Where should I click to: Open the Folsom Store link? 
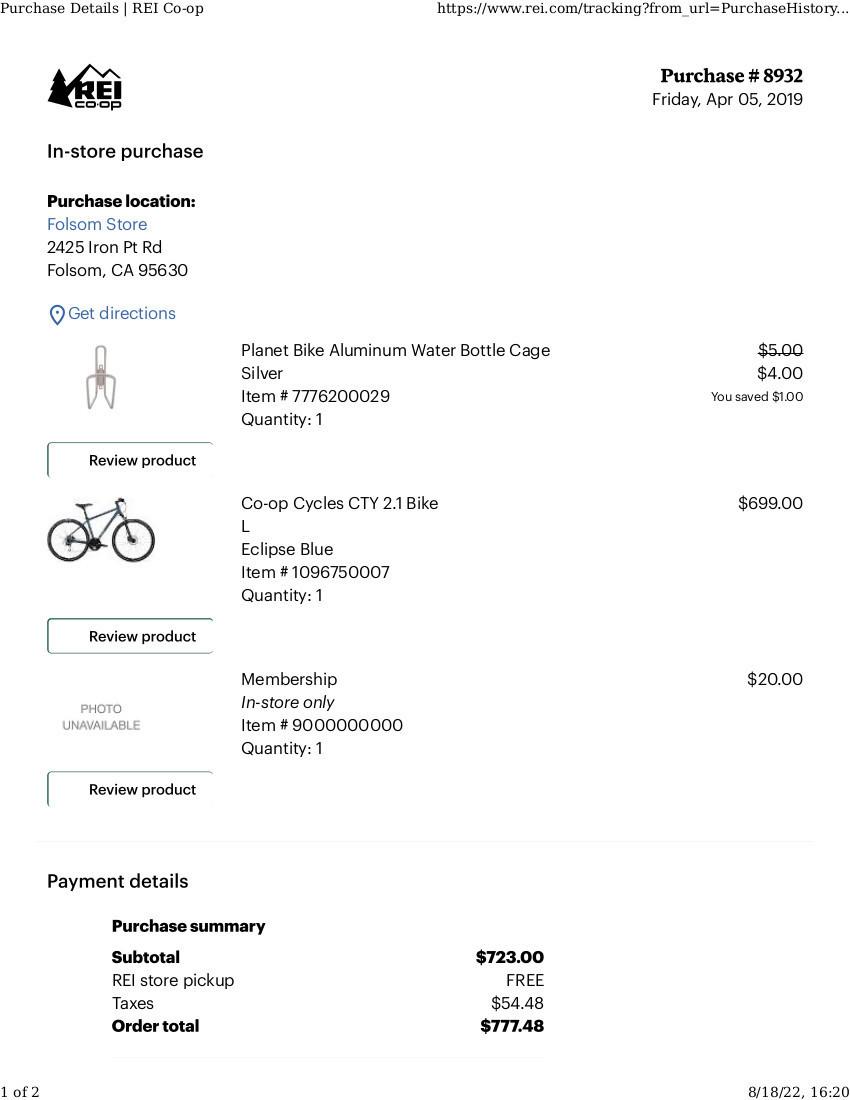[97, 224]
